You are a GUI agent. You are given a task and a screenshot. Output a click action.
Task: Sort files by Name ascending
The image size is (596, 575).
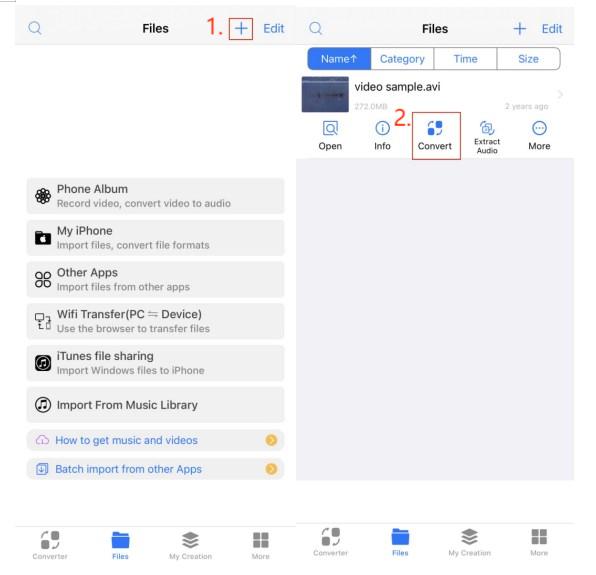click(x=339, y=59)
